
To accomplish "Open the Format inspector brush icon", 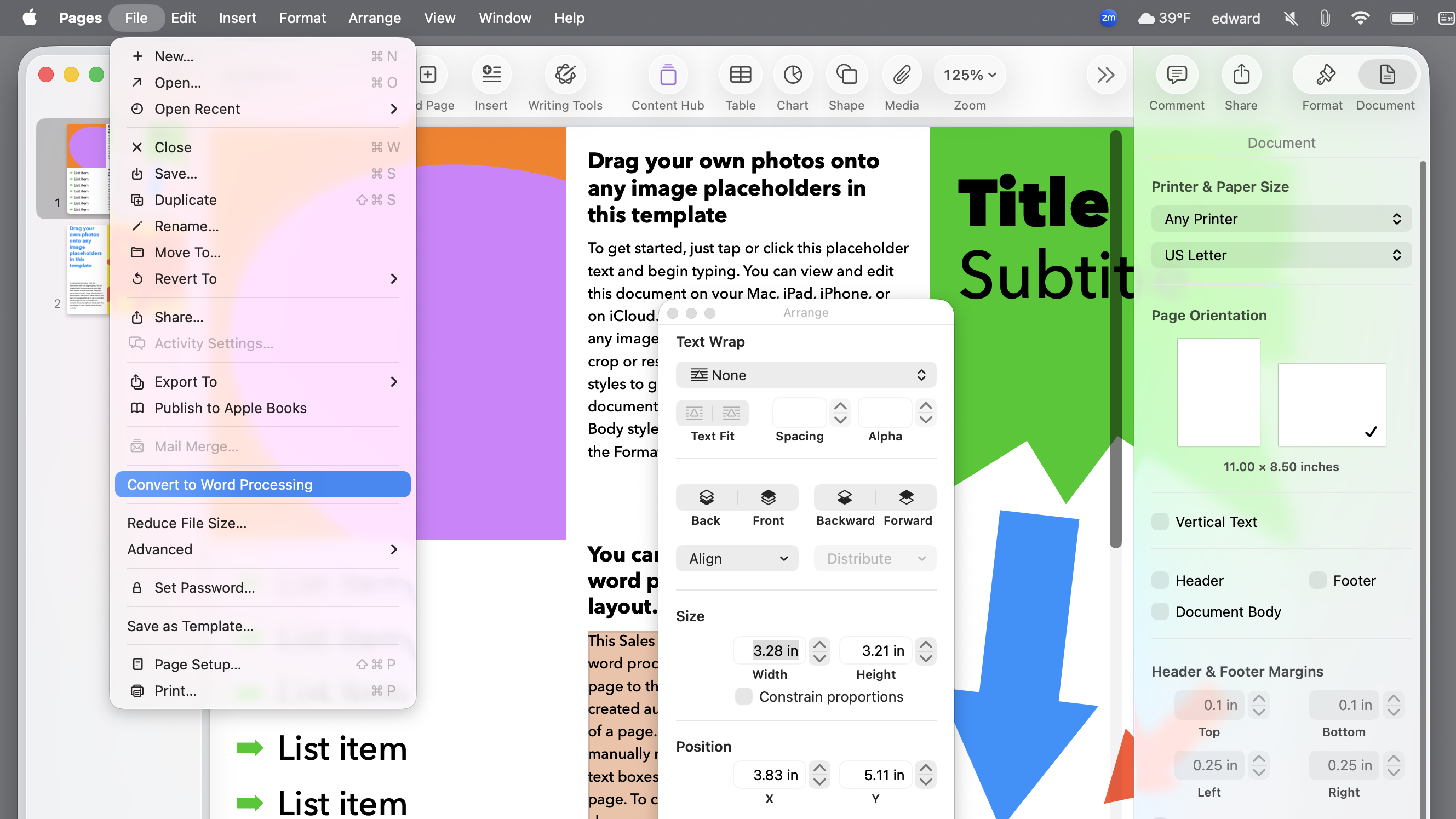I will coord(1326,75).
